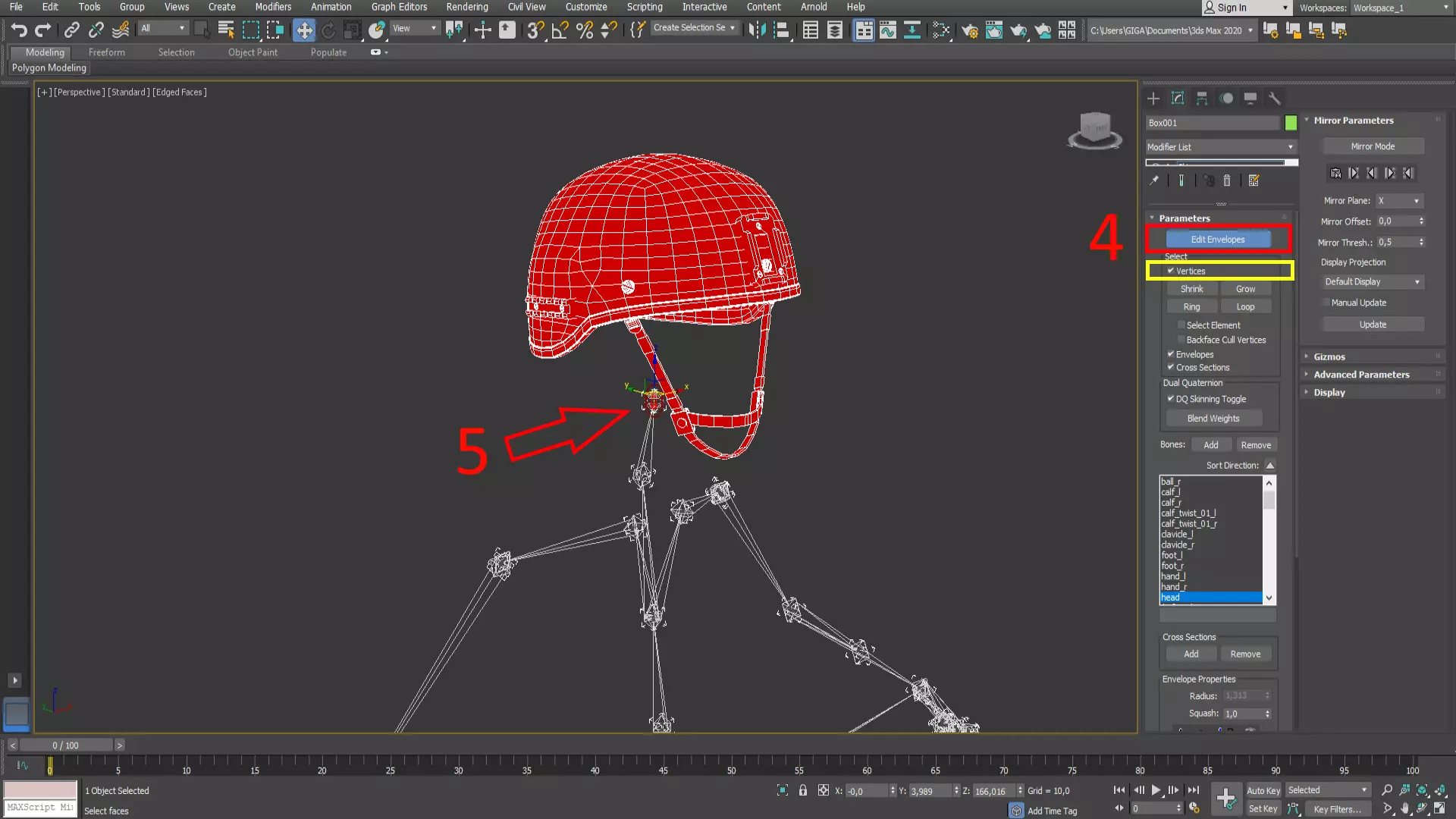Image resolution: width=1456 pixels, height=819 pixels.
Task: Open the Graph Editors menu
Action: coord(399,7)
